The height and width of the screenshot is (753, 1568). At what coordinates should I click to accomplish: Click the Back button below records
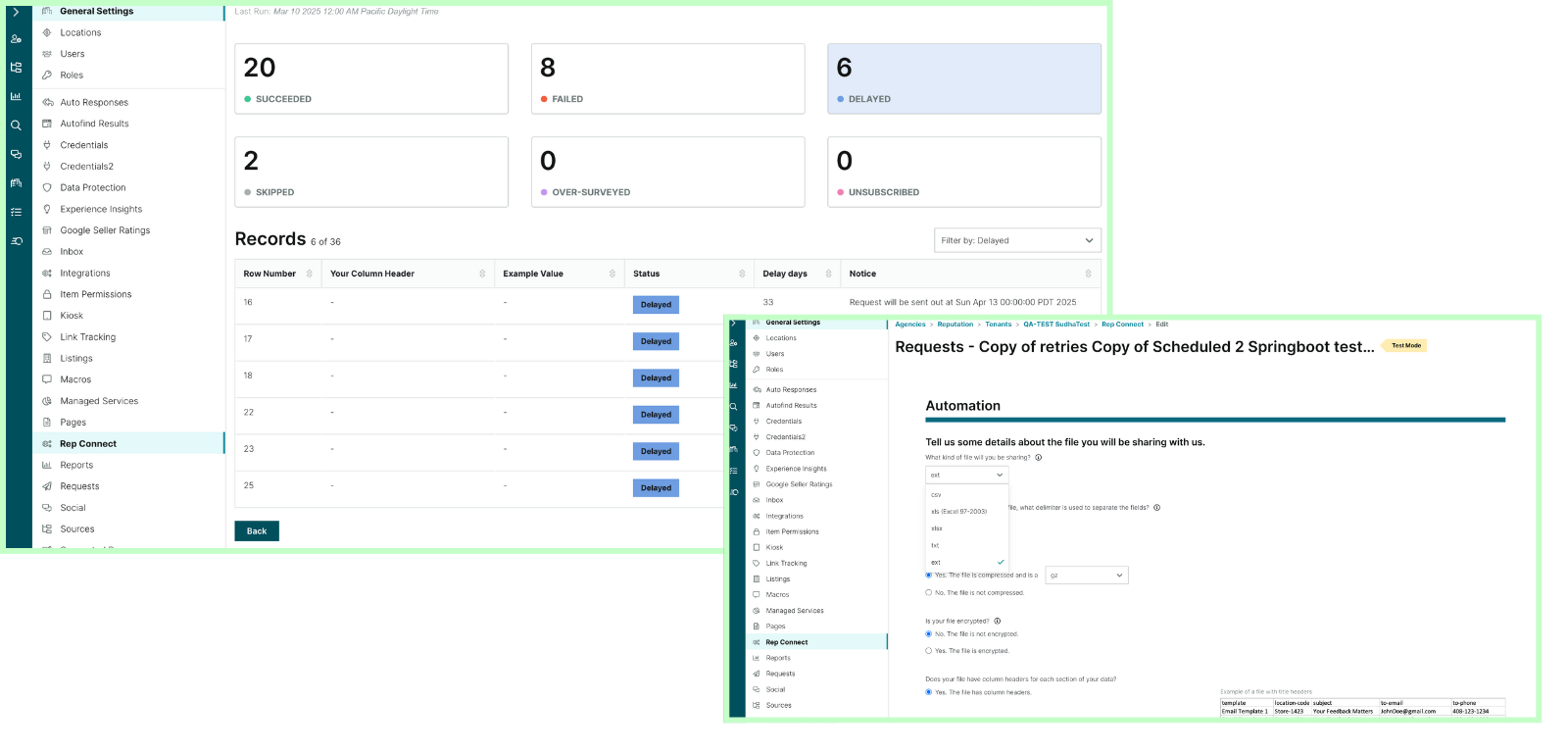coord(257,530)
